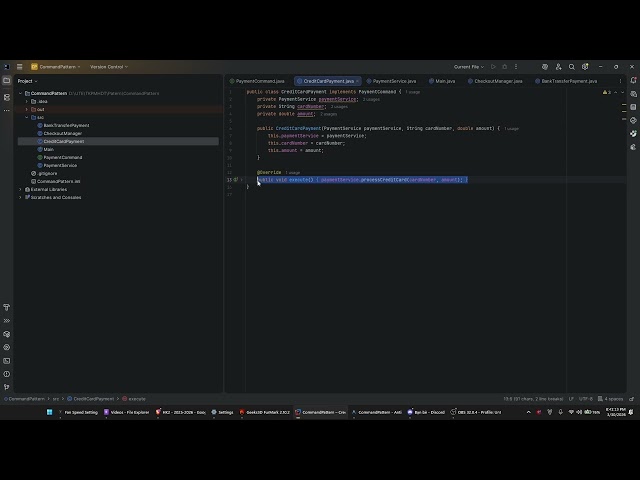Switch to PaymentService.java tab
The image size is (640, 480).
click(x=392, y=81)
